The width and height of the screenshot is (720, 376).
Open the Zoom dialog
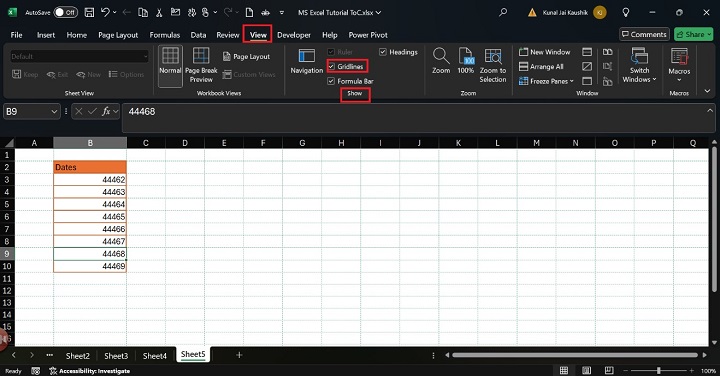point(441,61)
